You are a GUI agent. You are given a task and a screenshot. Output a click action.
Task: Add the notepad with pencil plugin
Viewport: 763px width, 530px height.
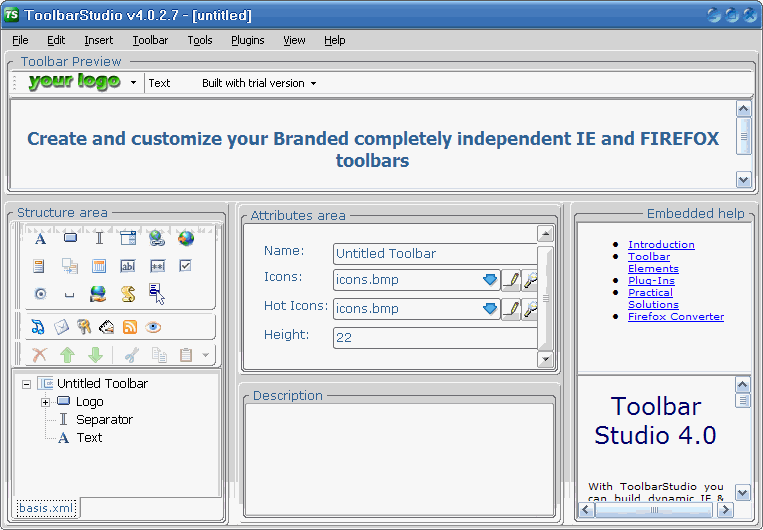pos(107,327)
